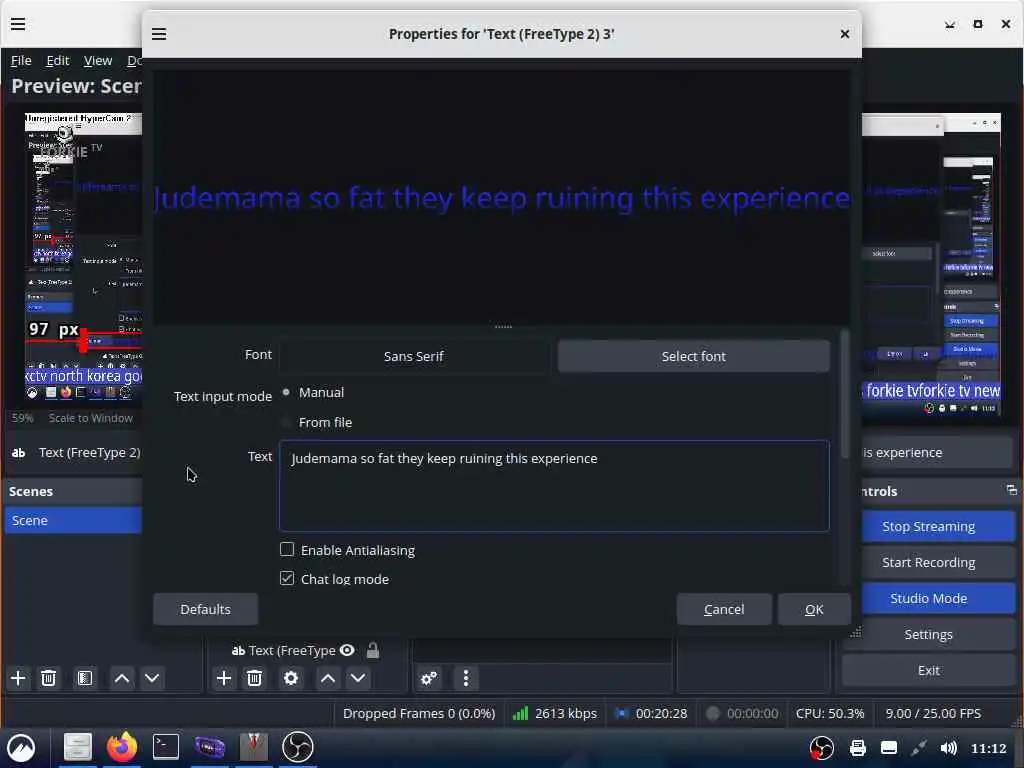
Task: Remove the selected scene with trash icon
Action: click(48, 678)
